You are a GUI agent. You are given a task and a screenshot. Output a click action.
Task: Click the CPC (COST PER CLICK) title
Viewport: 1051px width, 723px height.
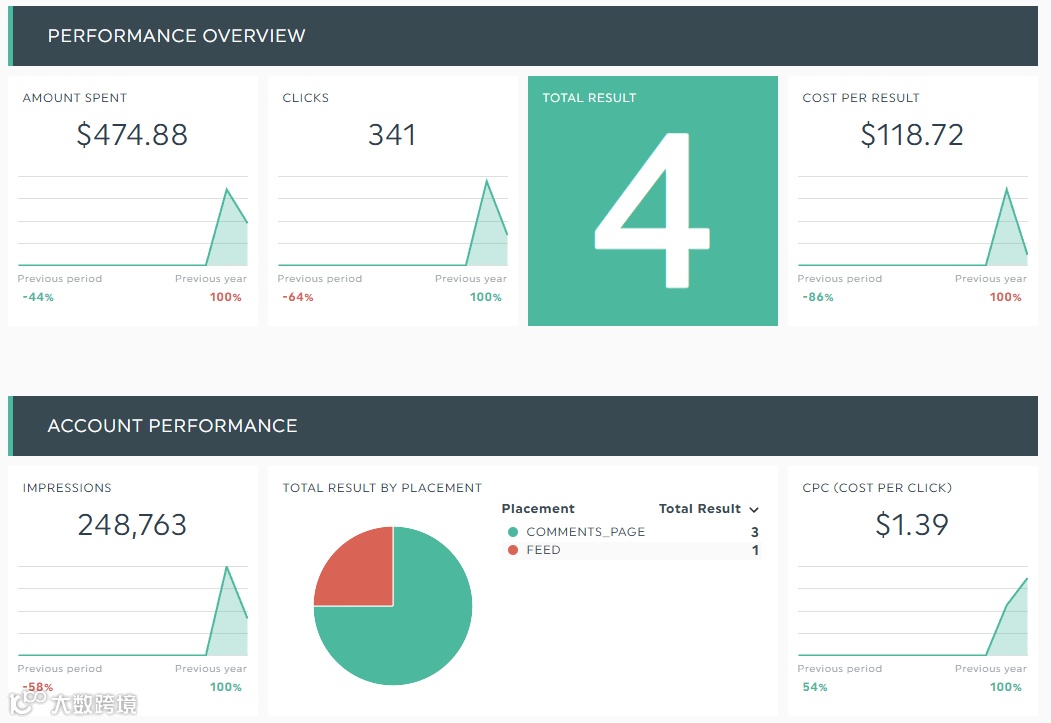point(877,488)
